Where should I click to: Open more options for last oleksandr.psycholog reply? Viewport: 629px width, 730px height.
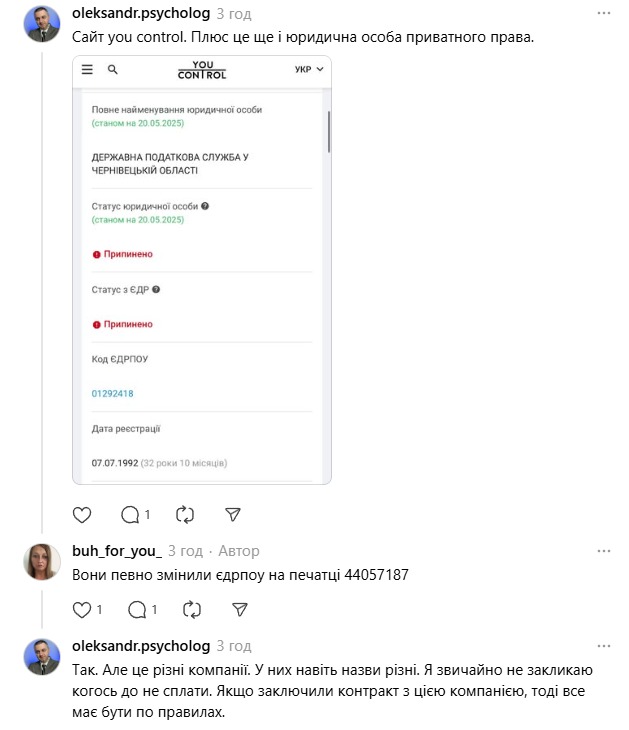pos(603,646)
